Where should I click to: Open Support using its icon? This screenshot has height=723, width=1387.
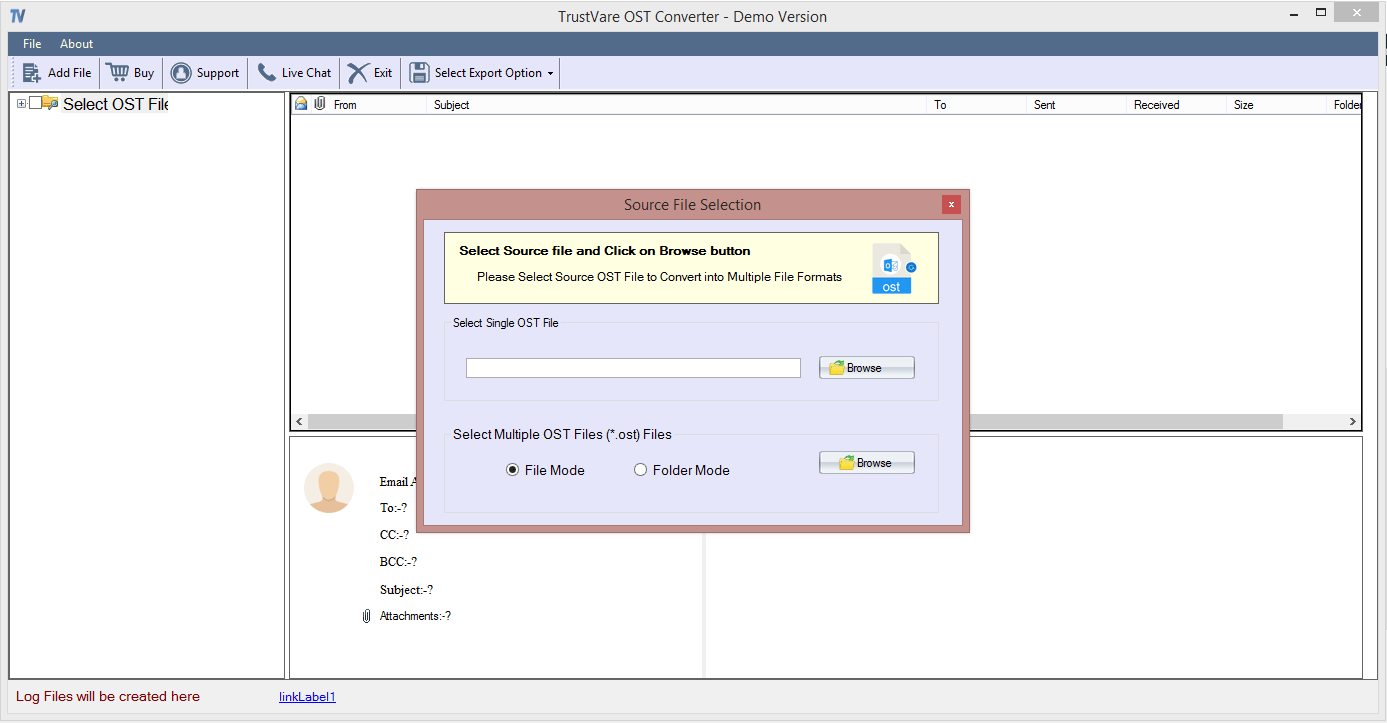point(180,72)
